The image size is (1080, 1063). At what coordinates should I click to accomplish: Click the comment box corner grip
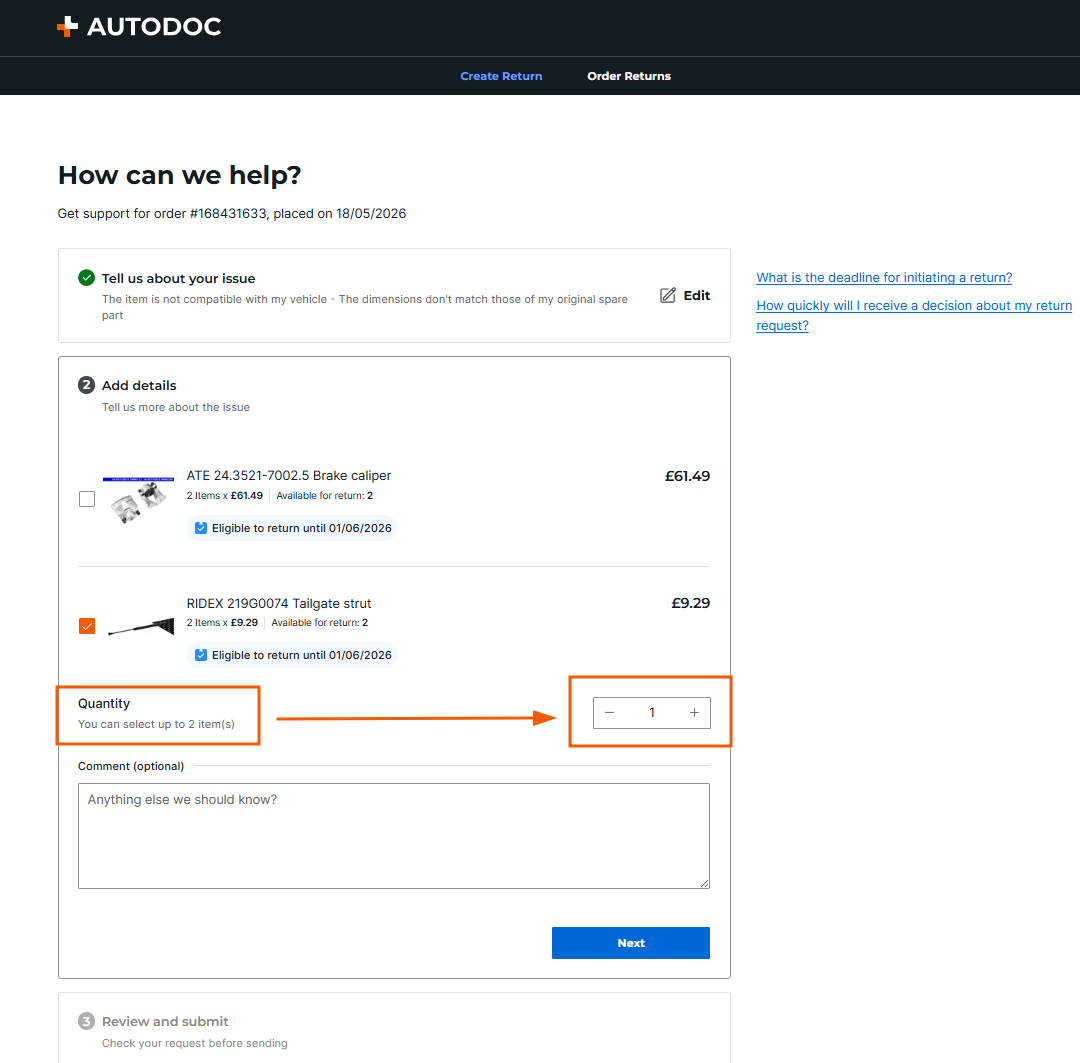pyautogui.click(x=704, y=883)
